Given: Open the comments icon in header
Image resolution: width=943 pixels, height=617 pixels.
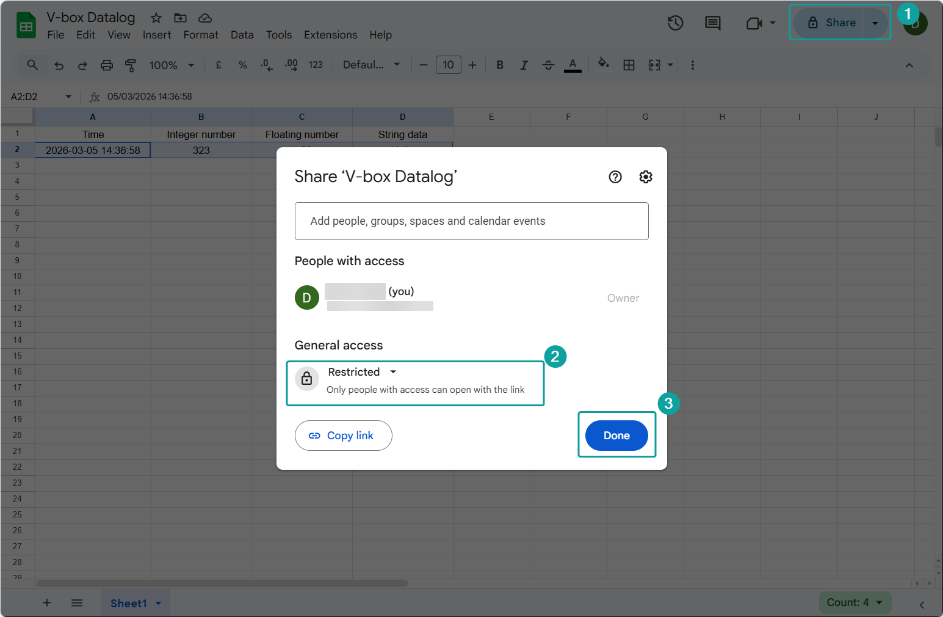Looking at the screenshot, I should click(712, 23).
